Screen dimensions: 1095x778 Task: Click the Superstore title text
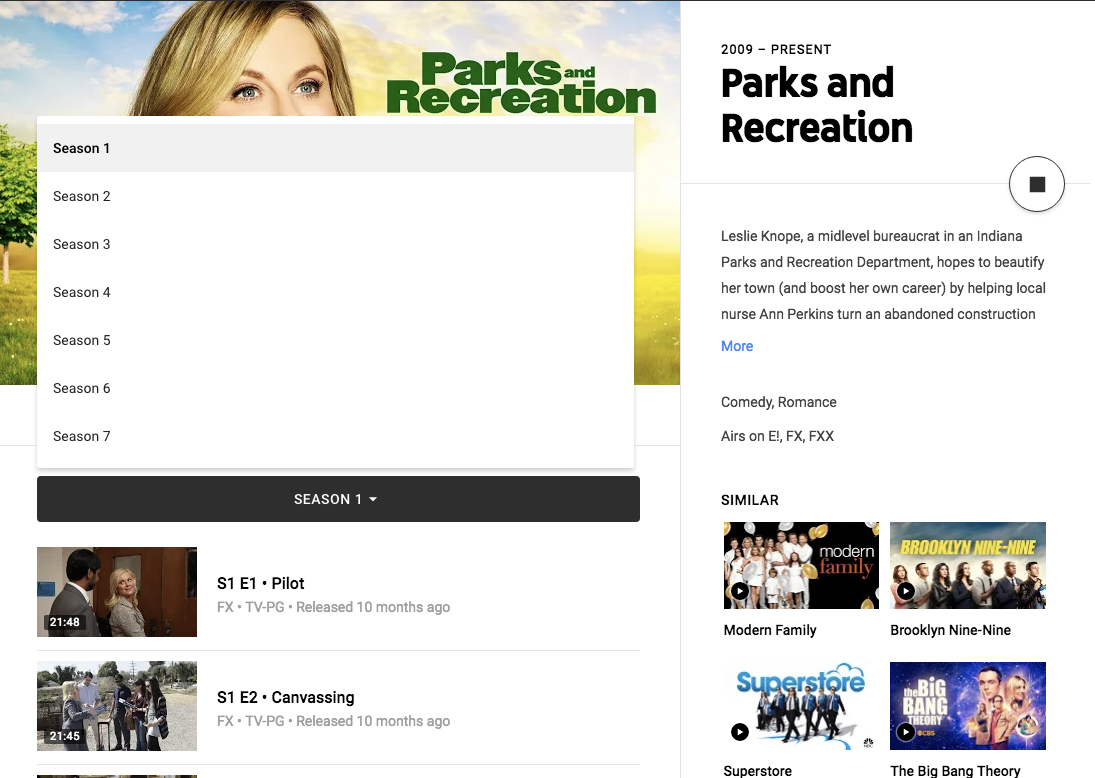(x=758, y=770)
